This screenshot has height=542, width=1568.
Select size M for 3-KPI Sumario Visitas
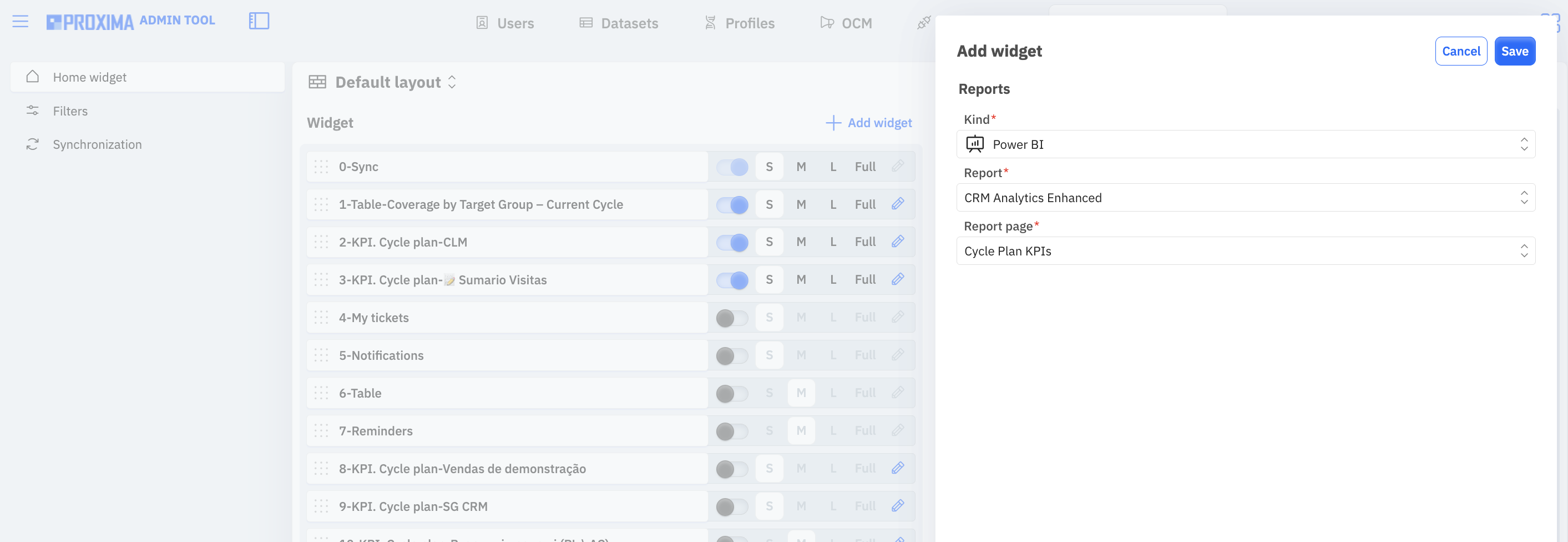(801, 279)
